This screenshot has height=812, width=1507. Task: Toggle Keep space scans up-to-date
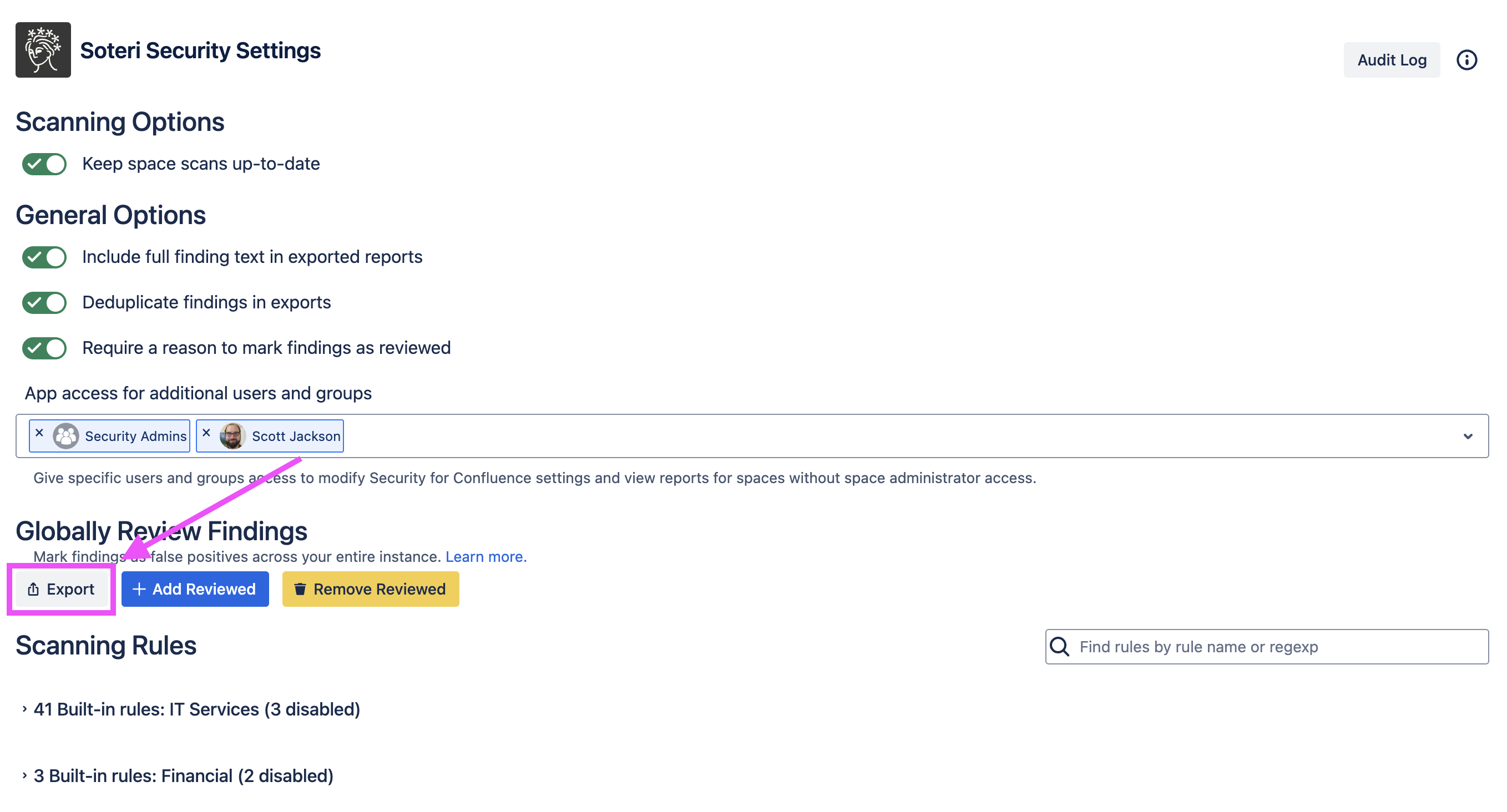click(44, 164)
